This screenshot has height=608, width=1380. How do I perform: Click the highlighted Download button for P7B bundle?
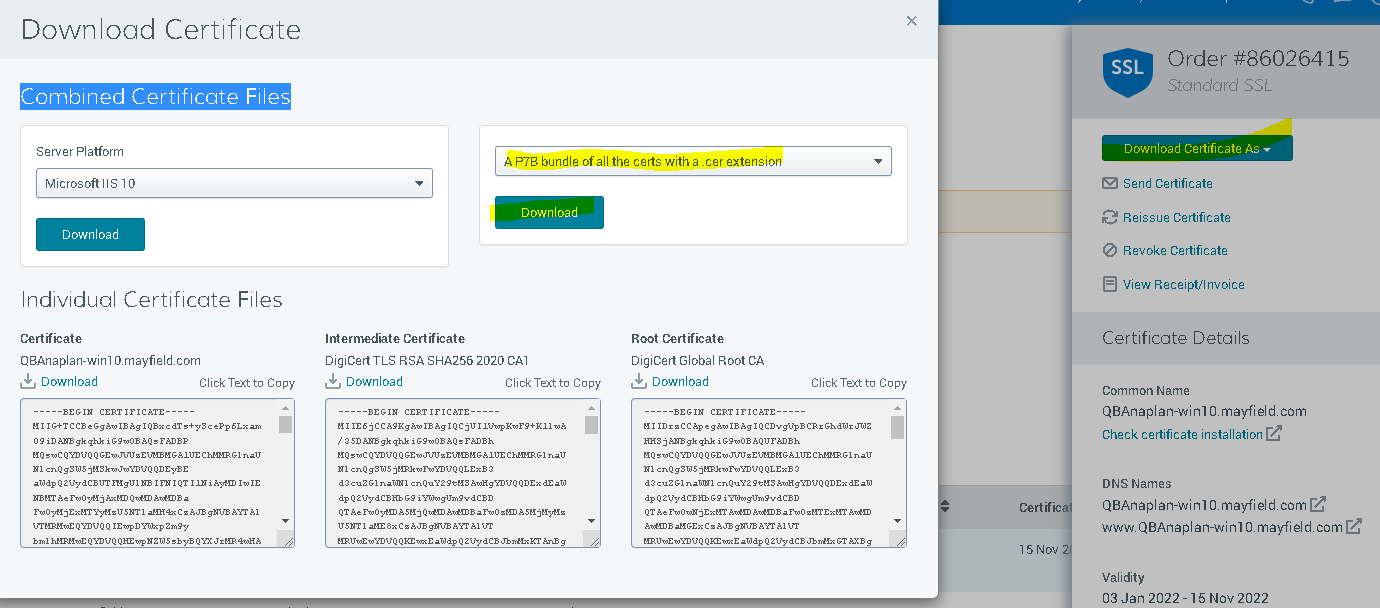click(x=549, y=212)
